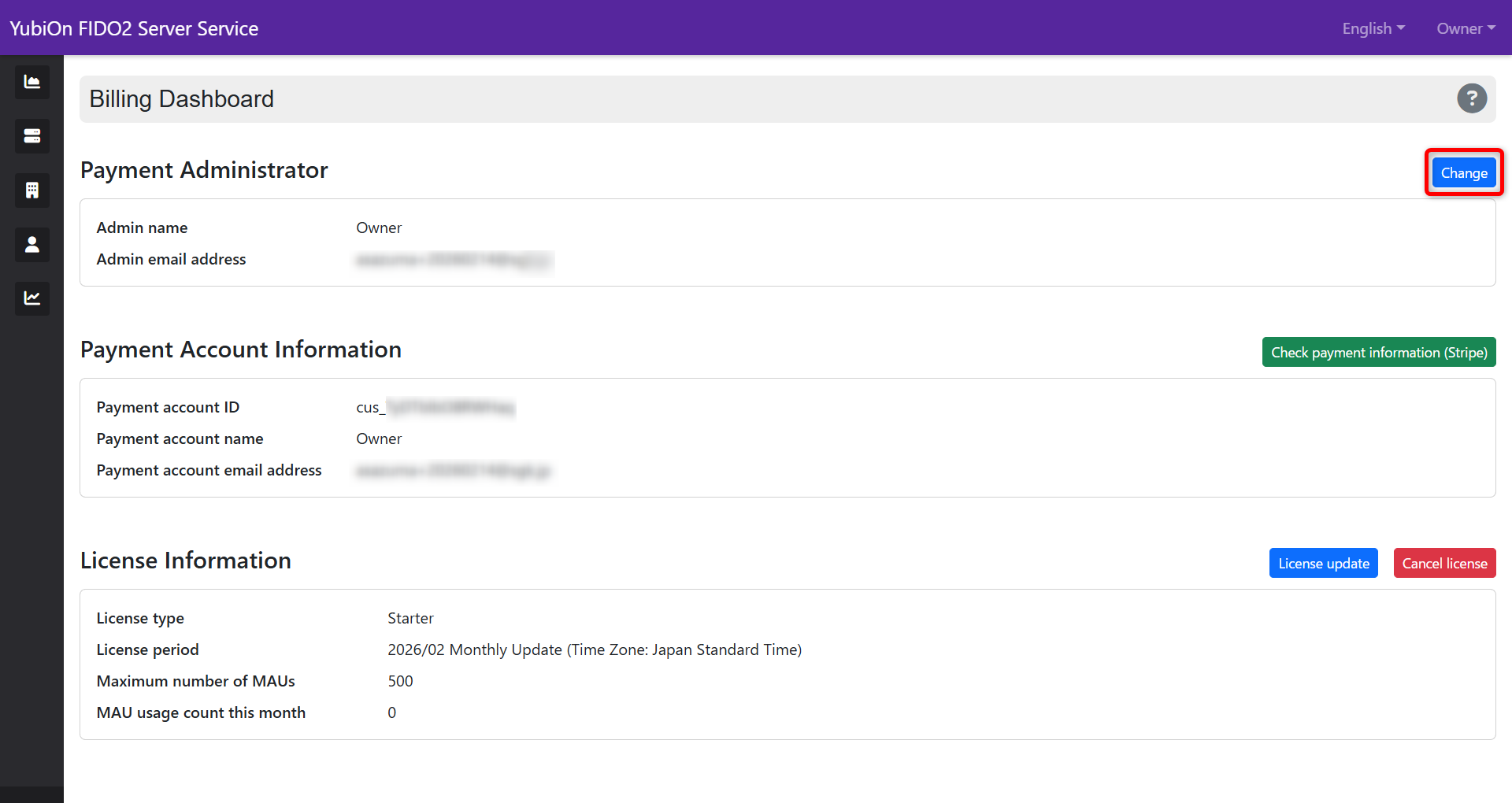Viewport: 1512px width, 803px height.
Task: Open the Owner account dropdown
Action: coord(1465,28)
